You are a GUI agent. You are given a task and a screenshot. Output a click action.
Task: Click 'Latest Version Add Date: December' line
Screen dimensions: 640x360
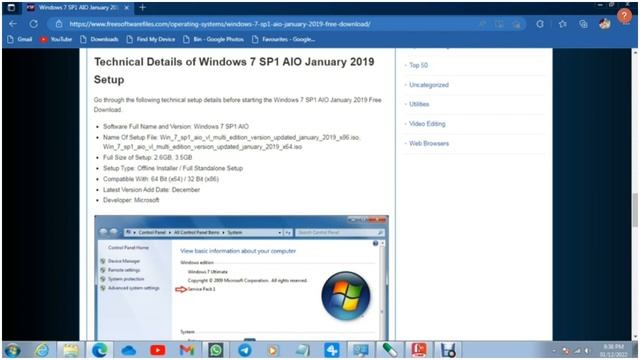[151, 190]
